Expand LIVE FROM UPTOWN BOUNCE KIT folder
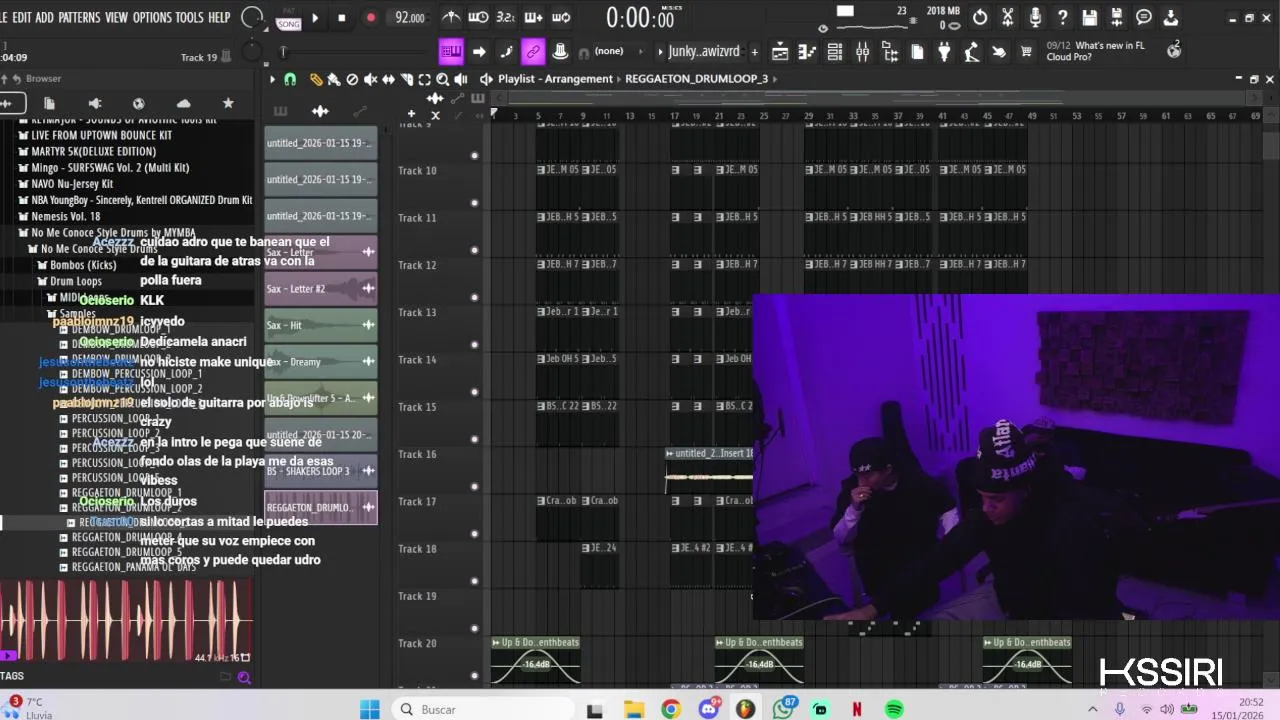Screen dimensions: 1280x720 (x=101, y=135)
